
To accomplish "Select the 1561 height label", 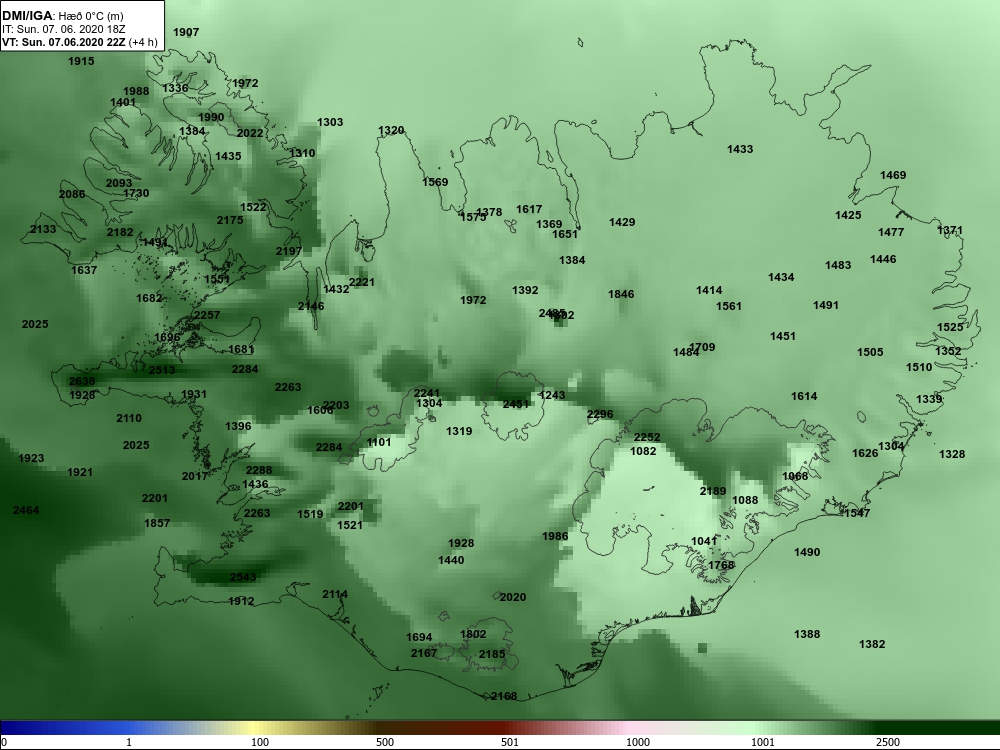I will (x=729, y=307).
